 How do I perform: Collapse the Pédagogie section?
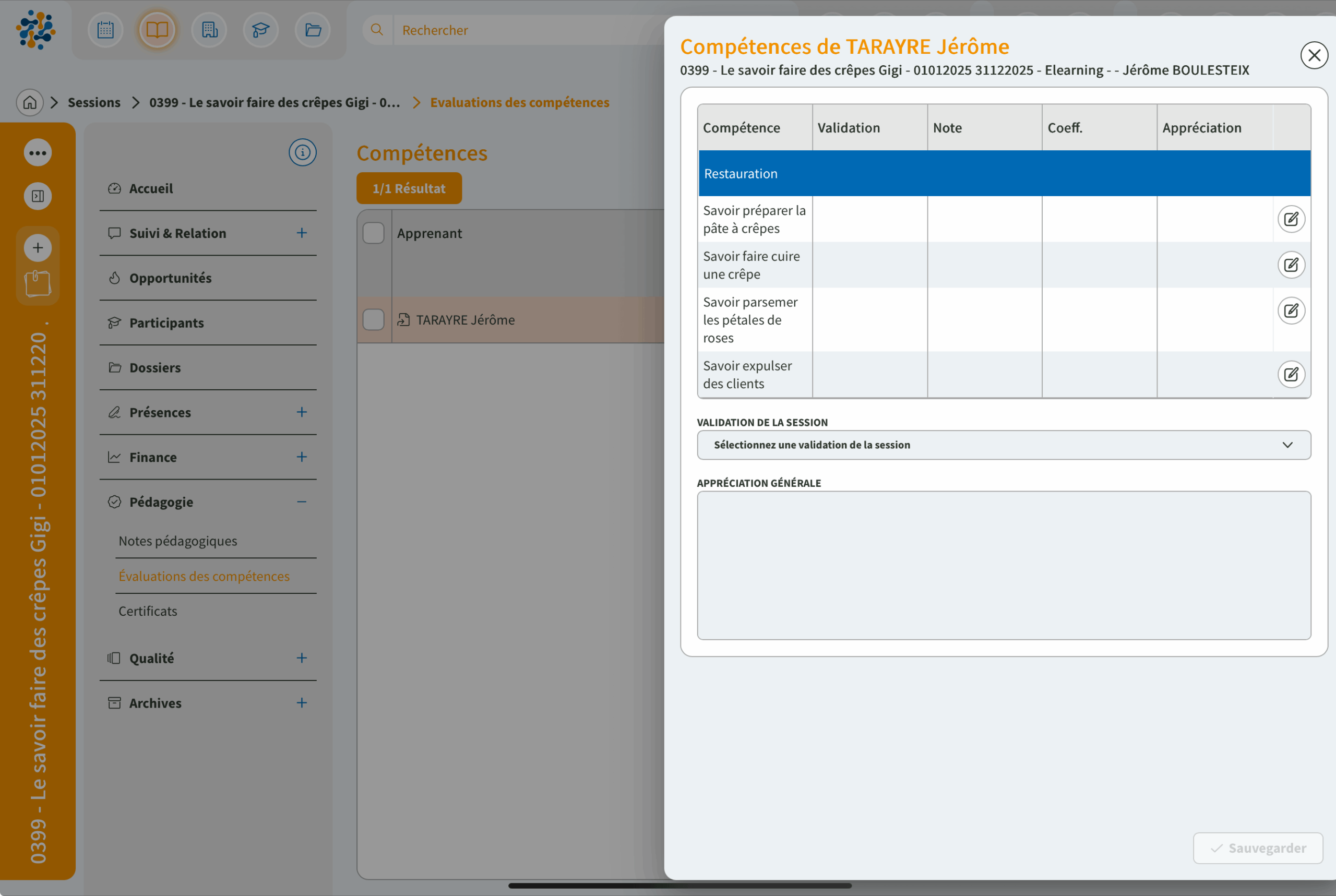point(302,501)
